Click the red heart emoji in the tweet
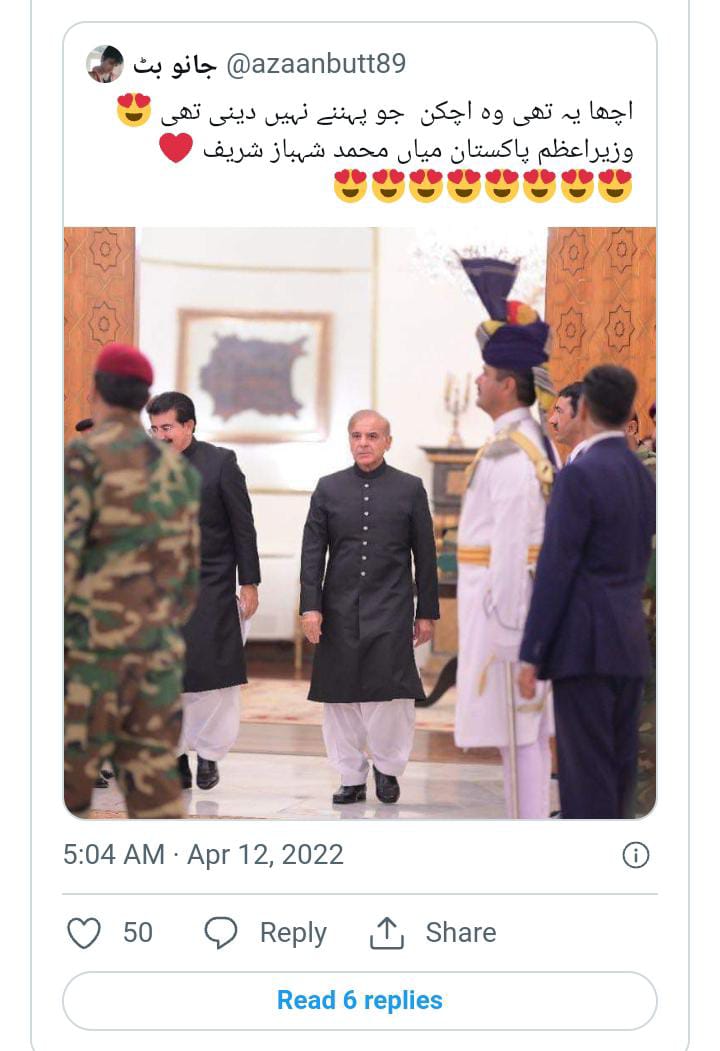This screenshot has width=720, height=1051. 177,150
